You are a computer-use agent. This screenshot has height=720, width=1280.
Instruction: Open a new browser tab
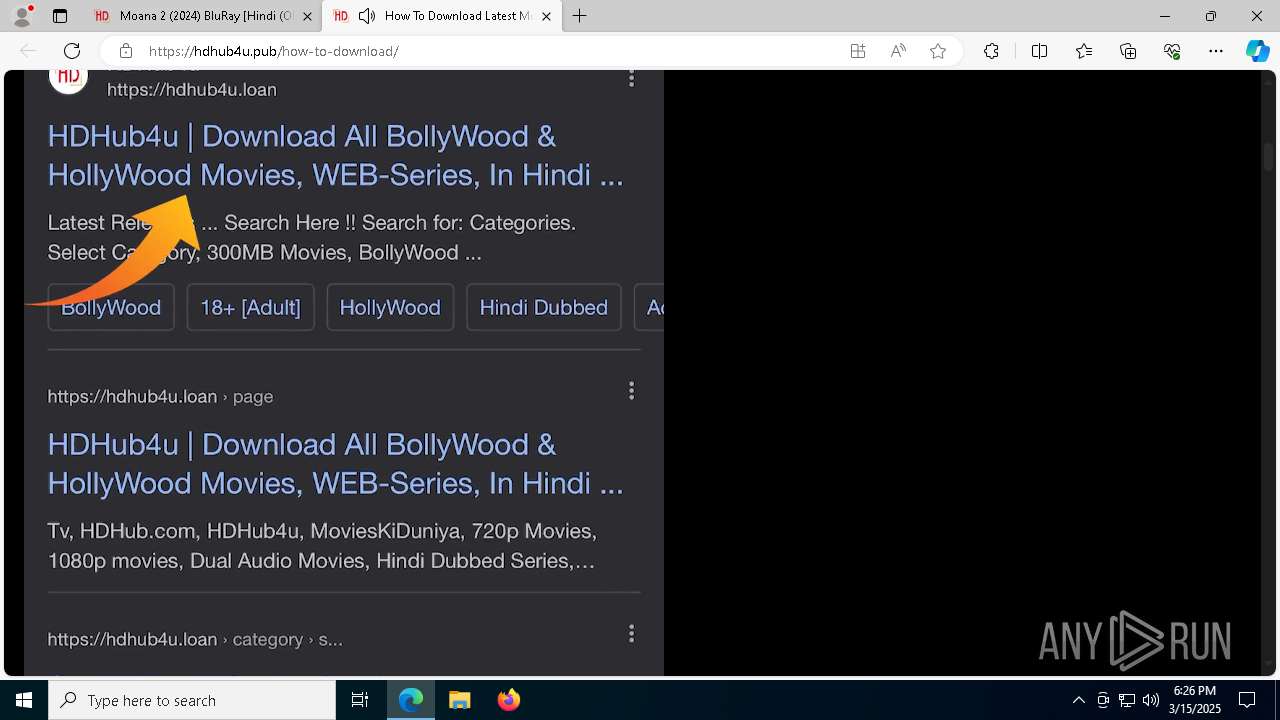(x=580, y=16)
